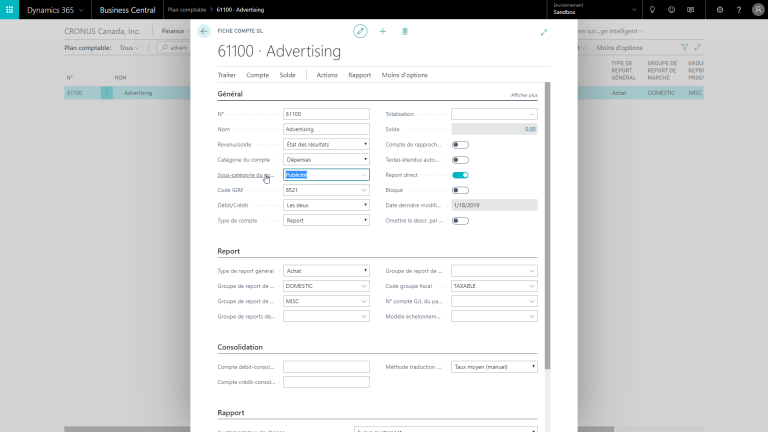Toggle the Bloqué switch
This screenshot has height=432, width=768.
click(460, 190)
